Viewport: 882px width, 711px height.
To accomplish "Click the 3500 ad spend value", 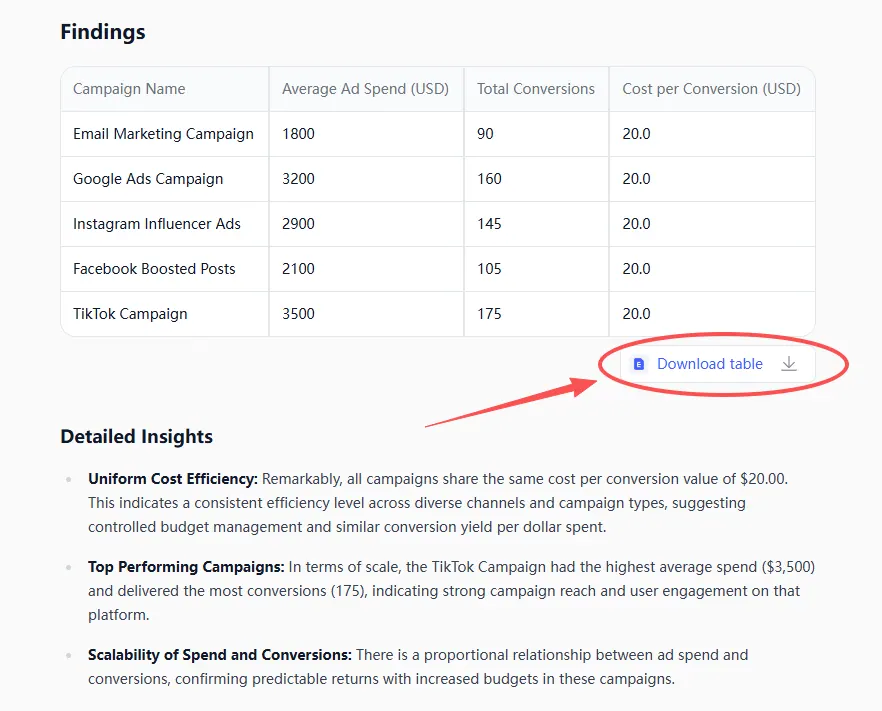I will pos(298,314).
